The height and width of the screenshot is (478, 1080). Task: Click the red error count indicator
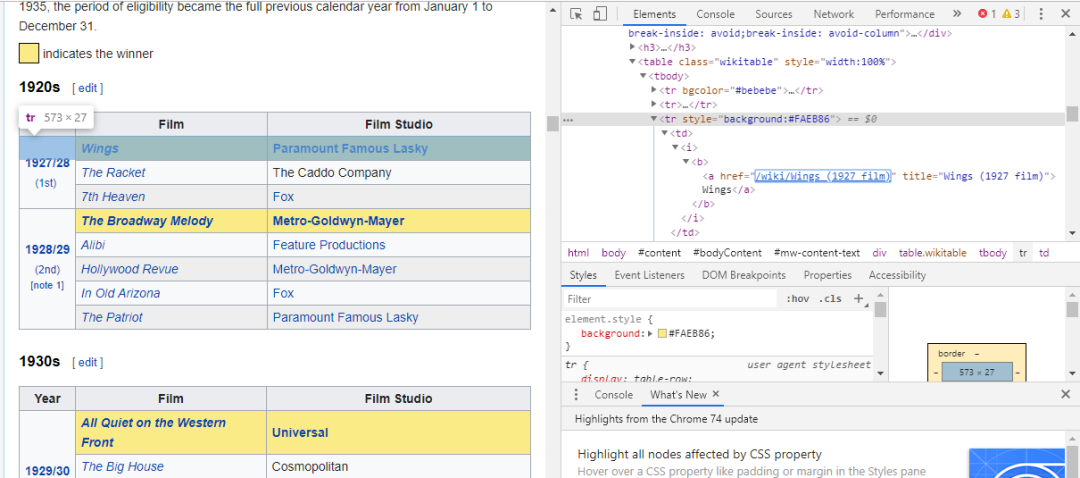point(987,14)
